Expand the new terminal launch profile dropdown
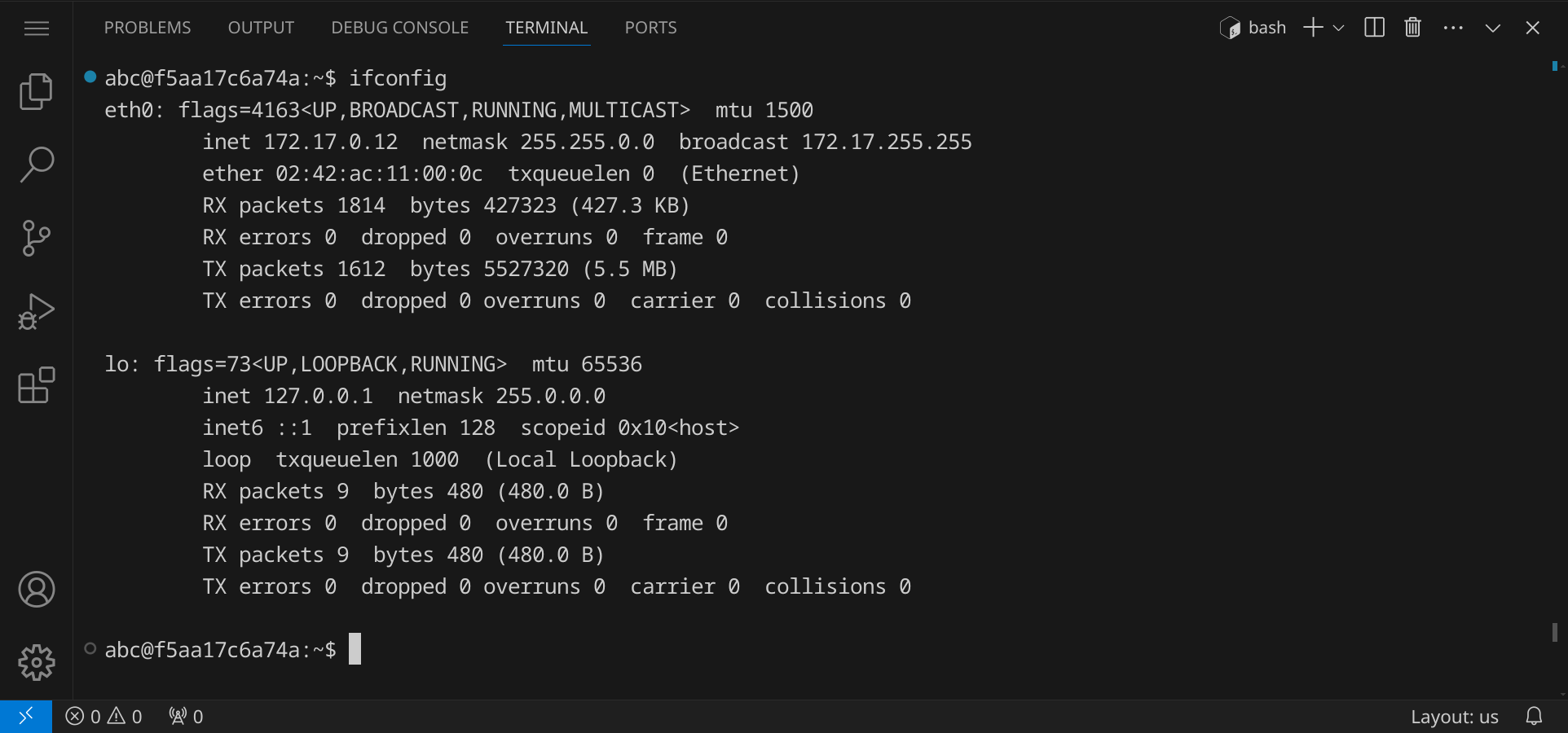The image size is (1568, 733). (x=1338, y=28)
